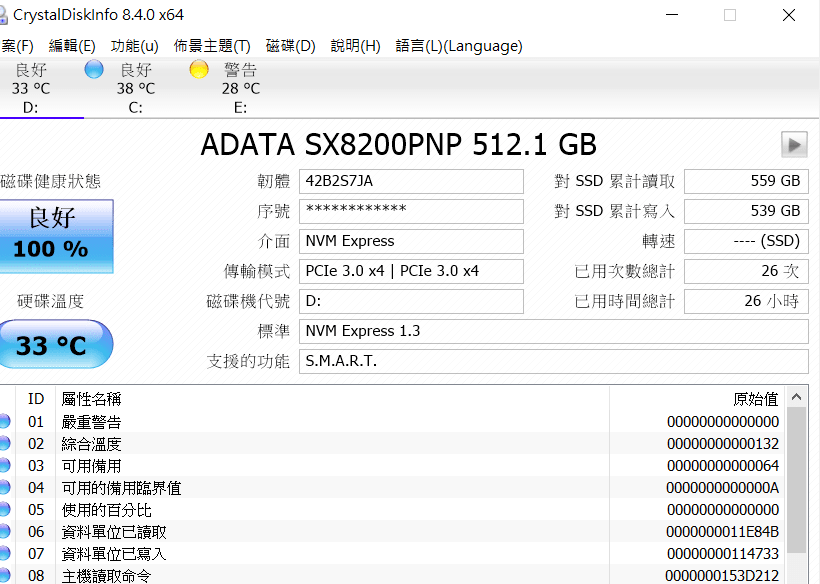Click raw value 00000000000064
820x584 pixels.
pyautogui.click(x=723, y=466)
